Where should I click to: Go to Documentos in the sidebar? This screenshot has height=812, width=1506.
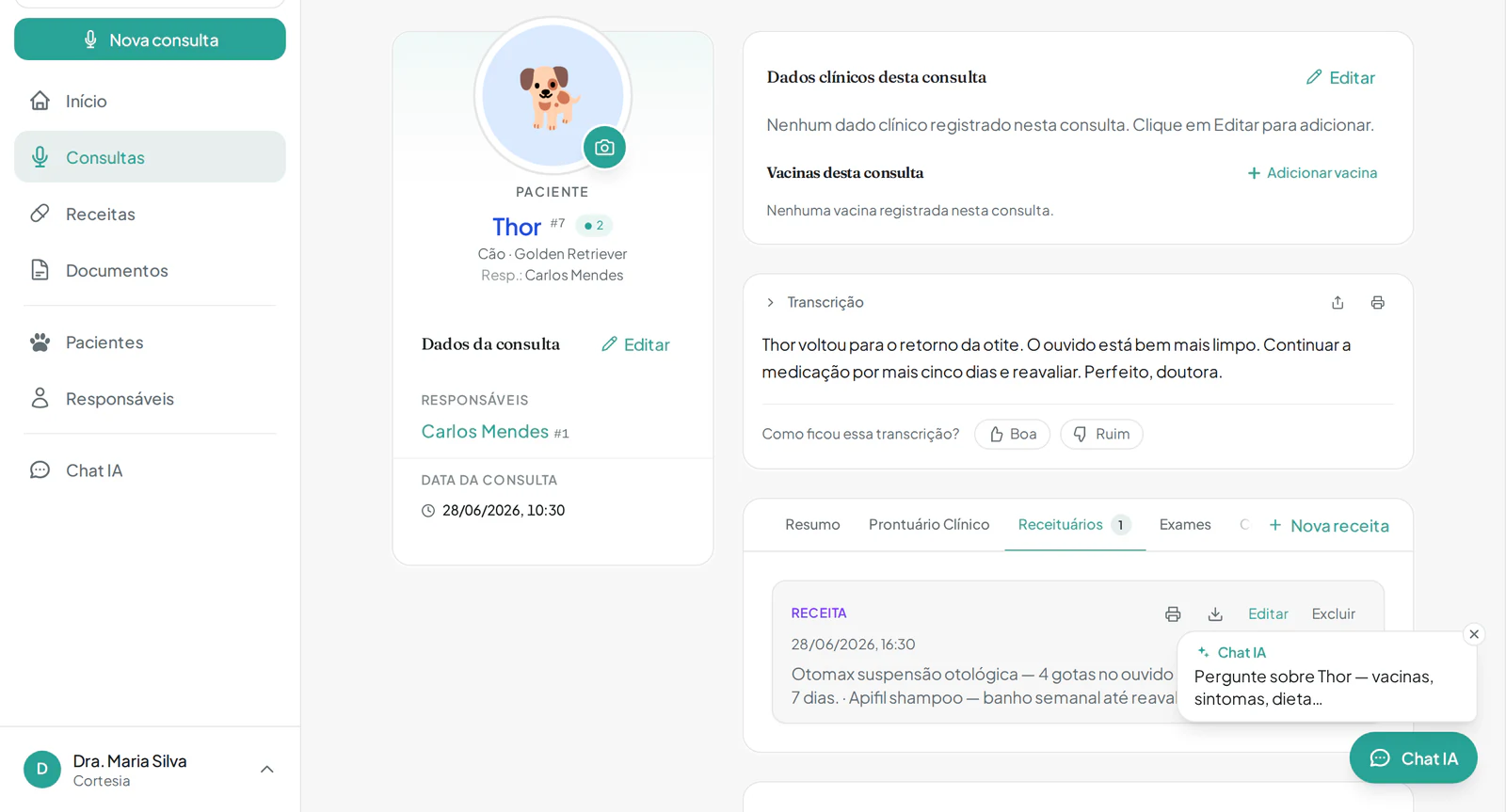click(150, 270)
